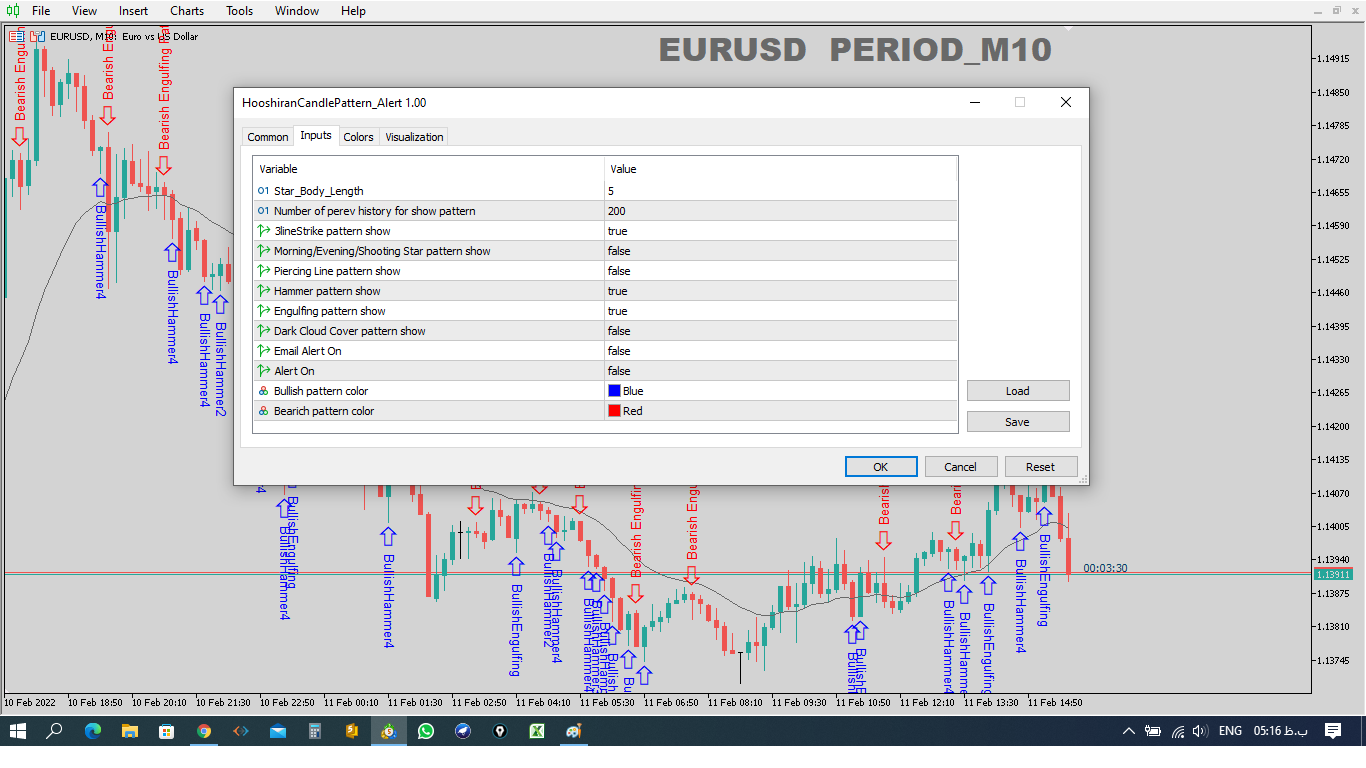Open Microsoft Edge from the taskbar

click(93, 731)
